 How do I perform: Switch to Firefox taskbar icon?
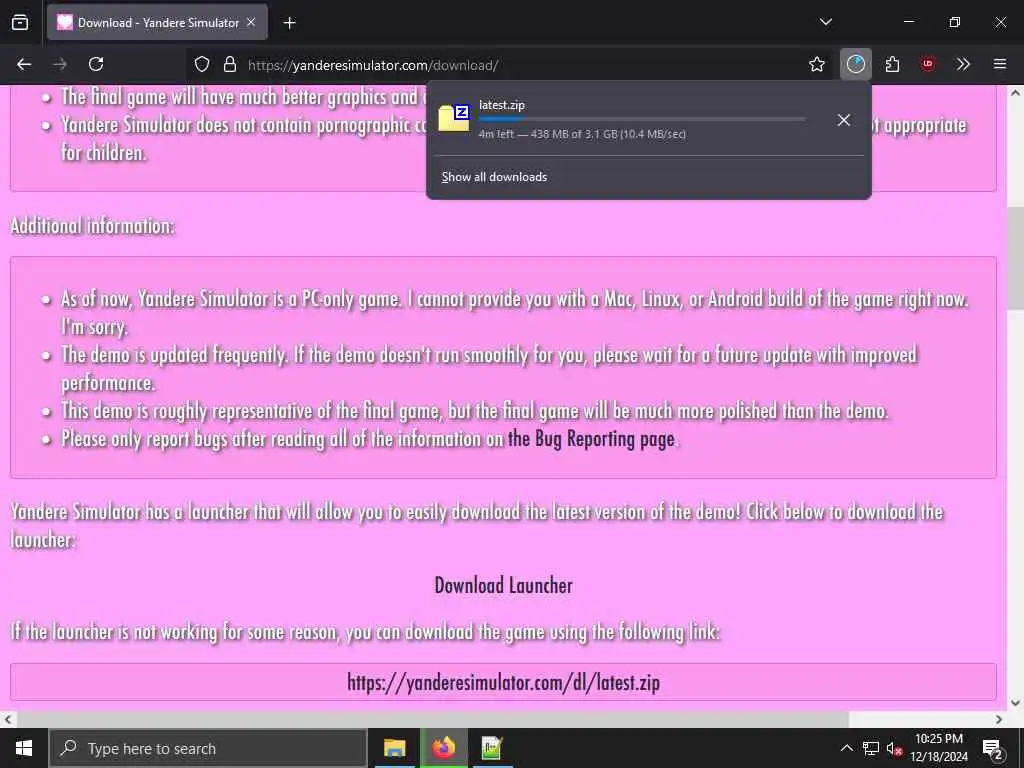(443, 748)
